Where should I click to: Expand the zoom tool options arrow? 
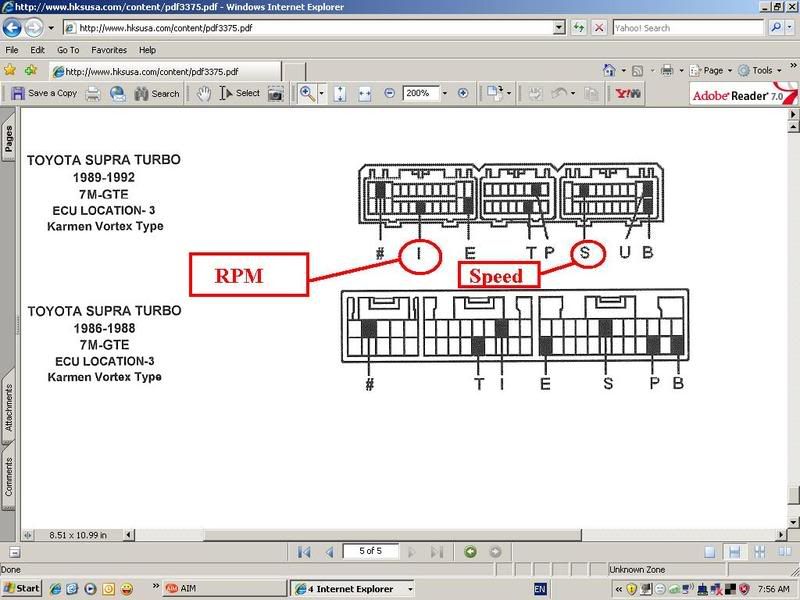321,93
